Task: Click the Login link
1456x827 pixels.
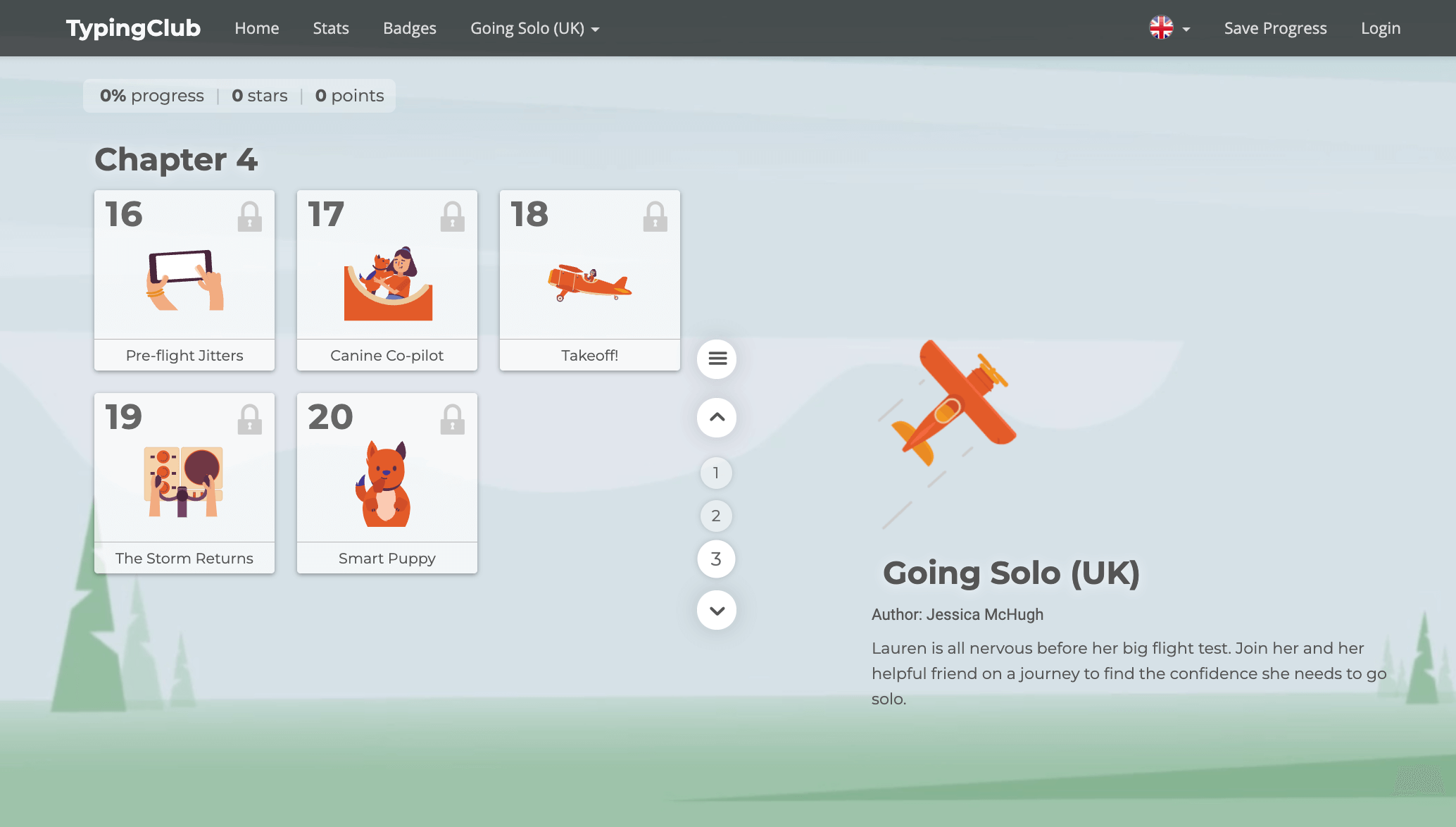Action: [1380, 28]
